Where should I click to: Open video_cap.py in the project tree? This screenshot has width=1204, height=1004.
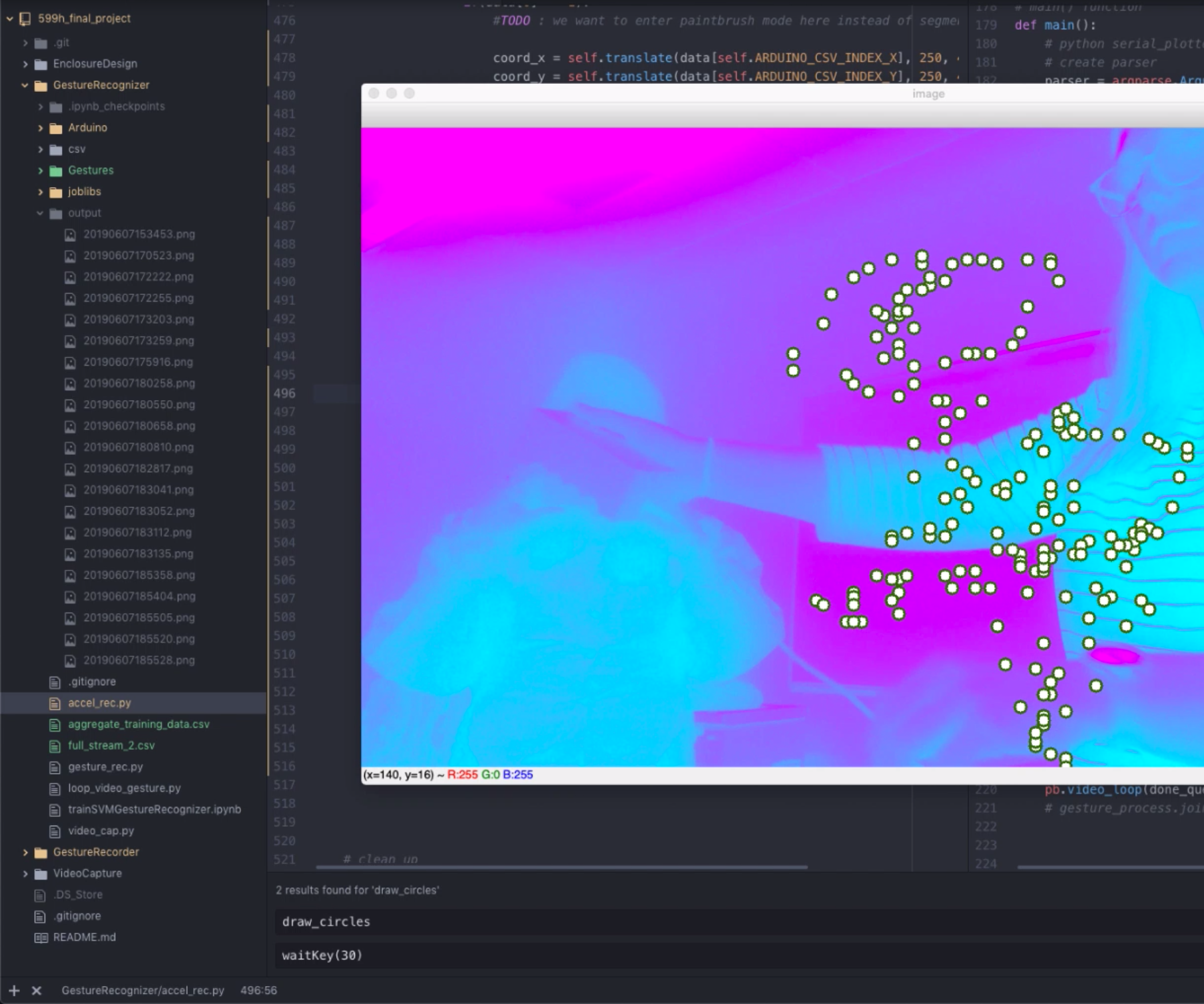coord(101,831)
